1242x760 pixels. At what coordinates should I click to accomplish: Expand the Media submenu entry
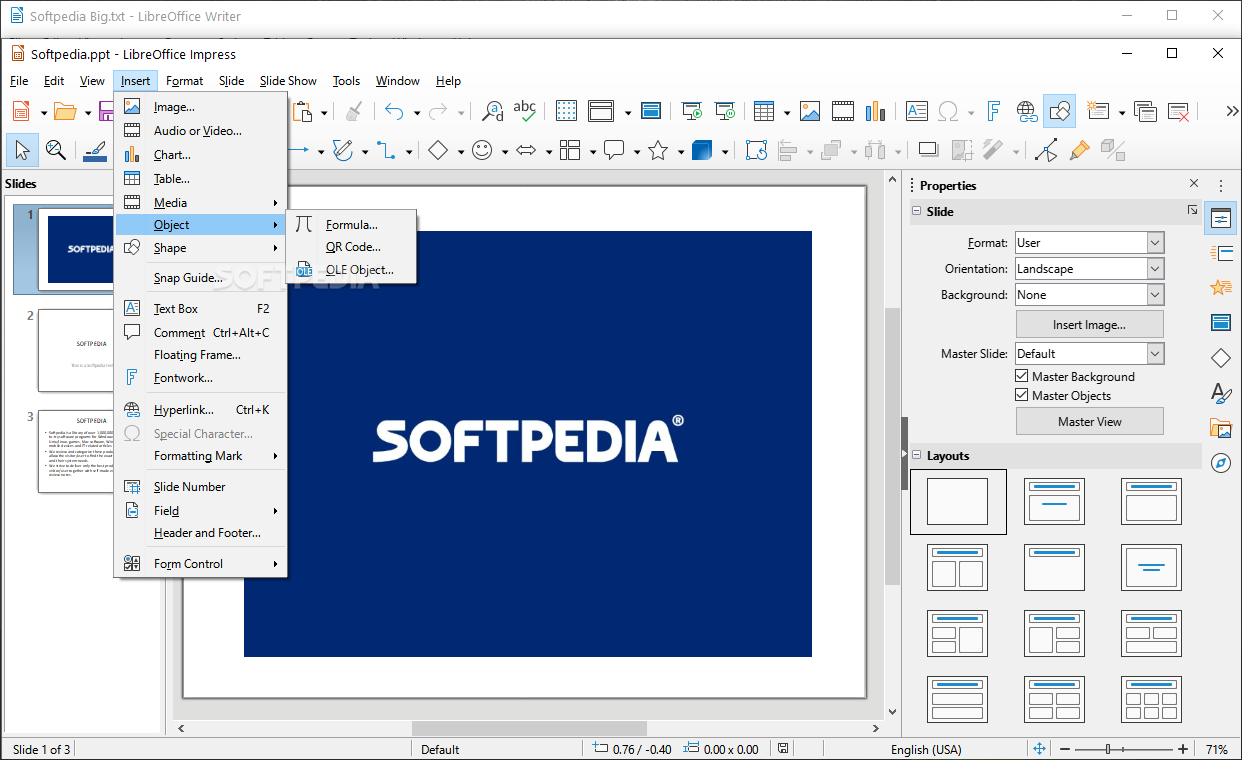point(200,203)
